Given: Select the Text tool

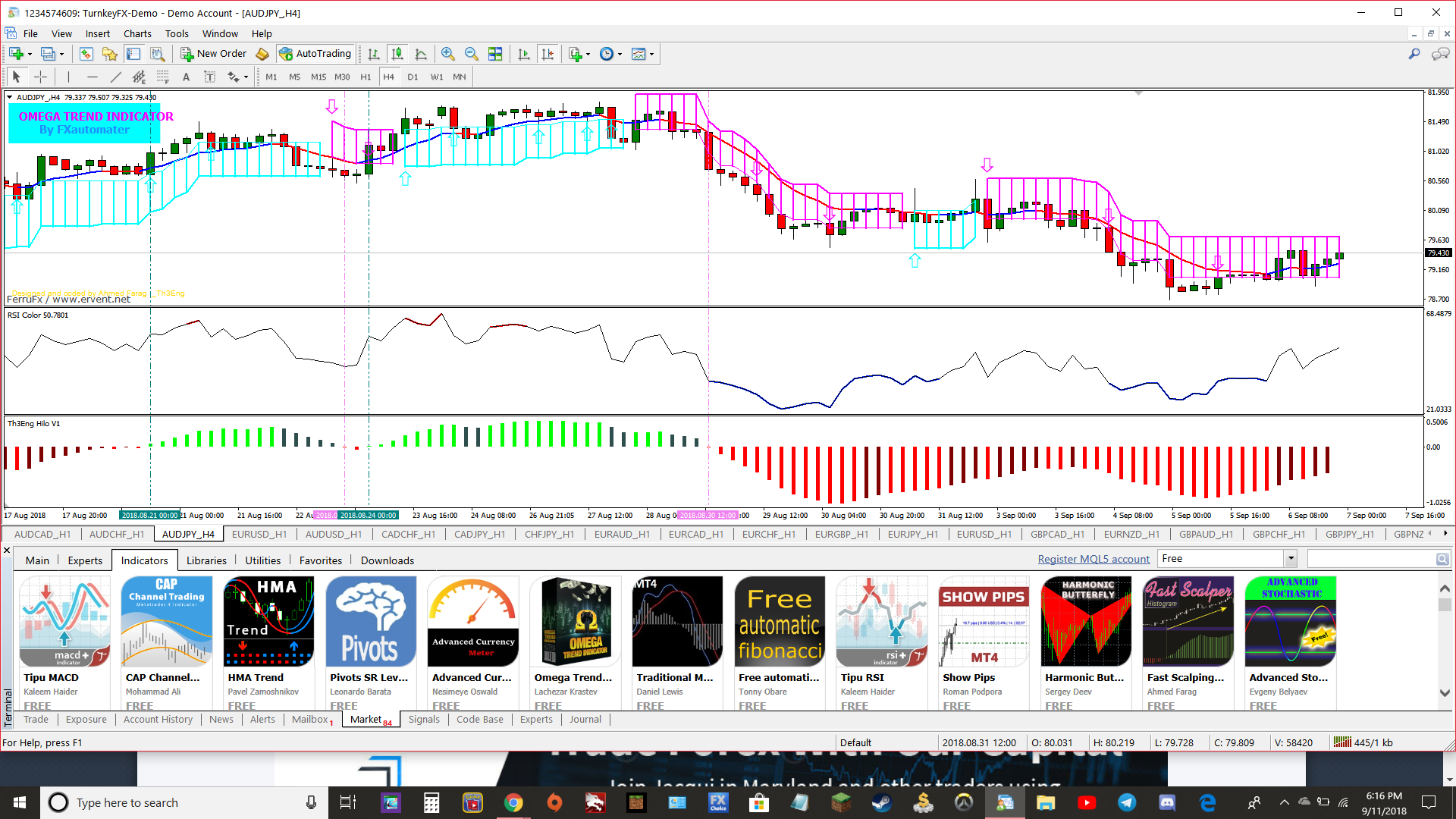Looking at the screenshot, I should point(186,77).
